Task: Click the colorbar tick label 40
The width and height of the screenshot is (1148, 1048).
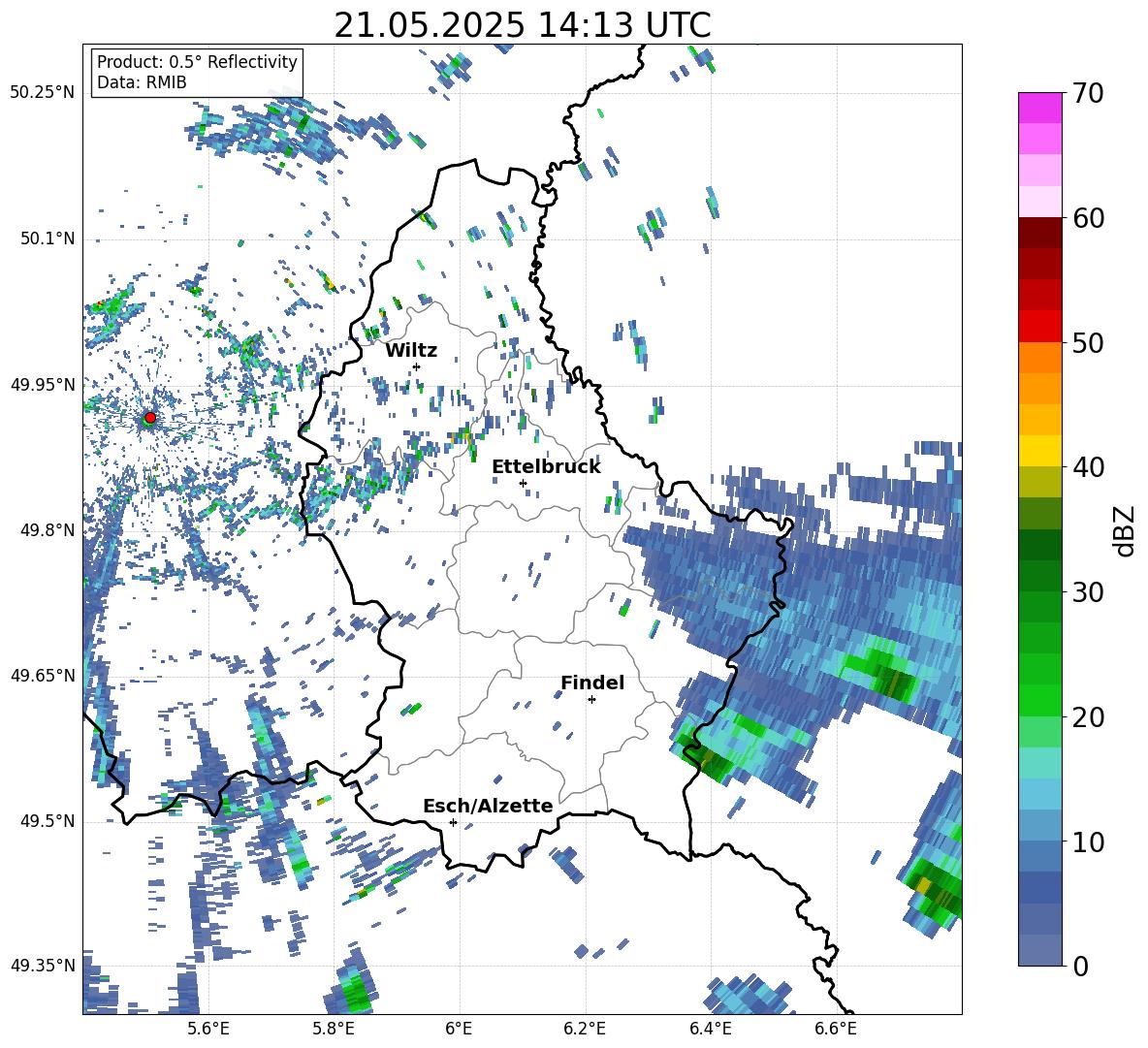Action: pyautogui.click(x=1088, y=467)
